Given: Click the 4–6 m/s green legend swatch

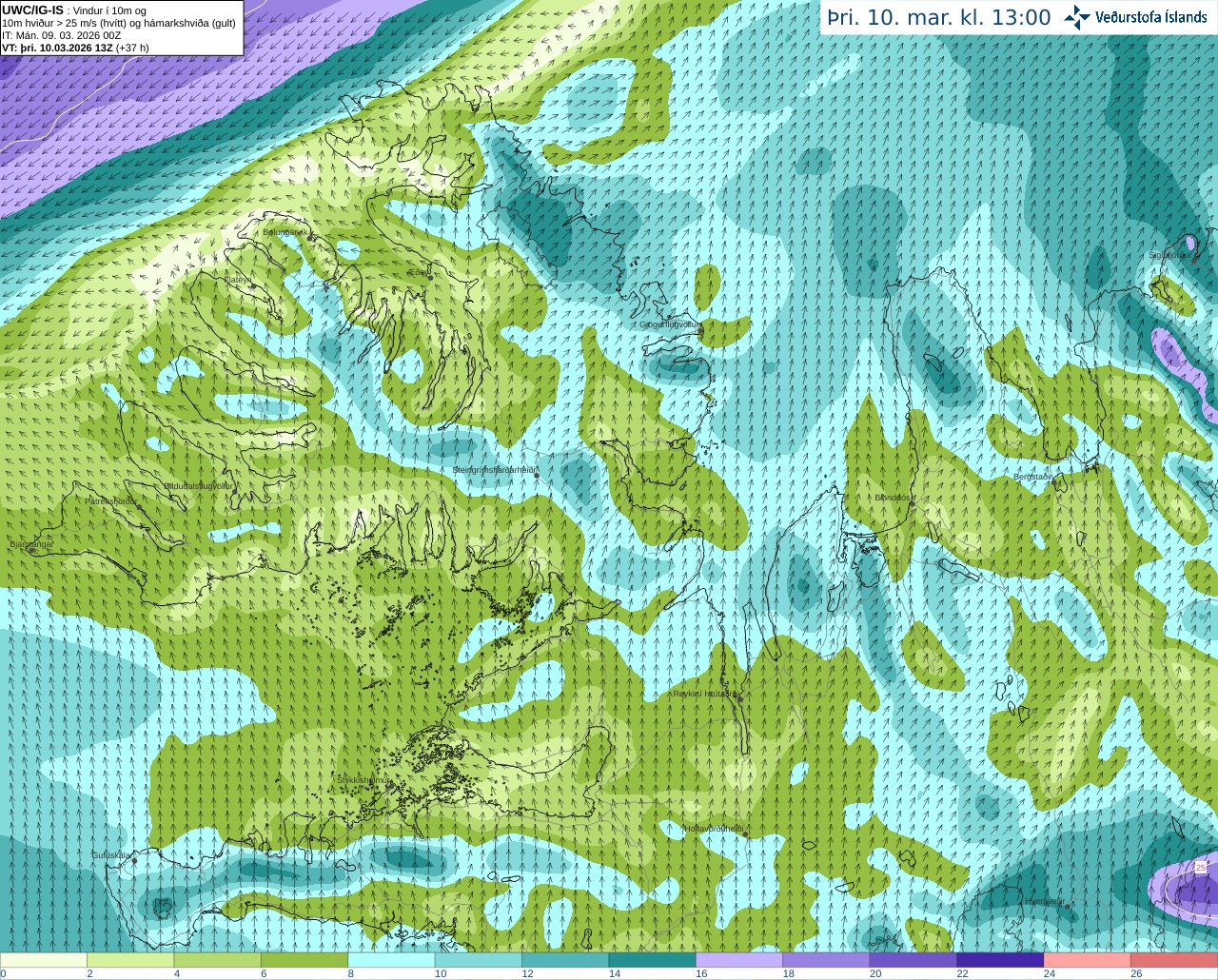Looking at the screenshot, I should point(218,960).
